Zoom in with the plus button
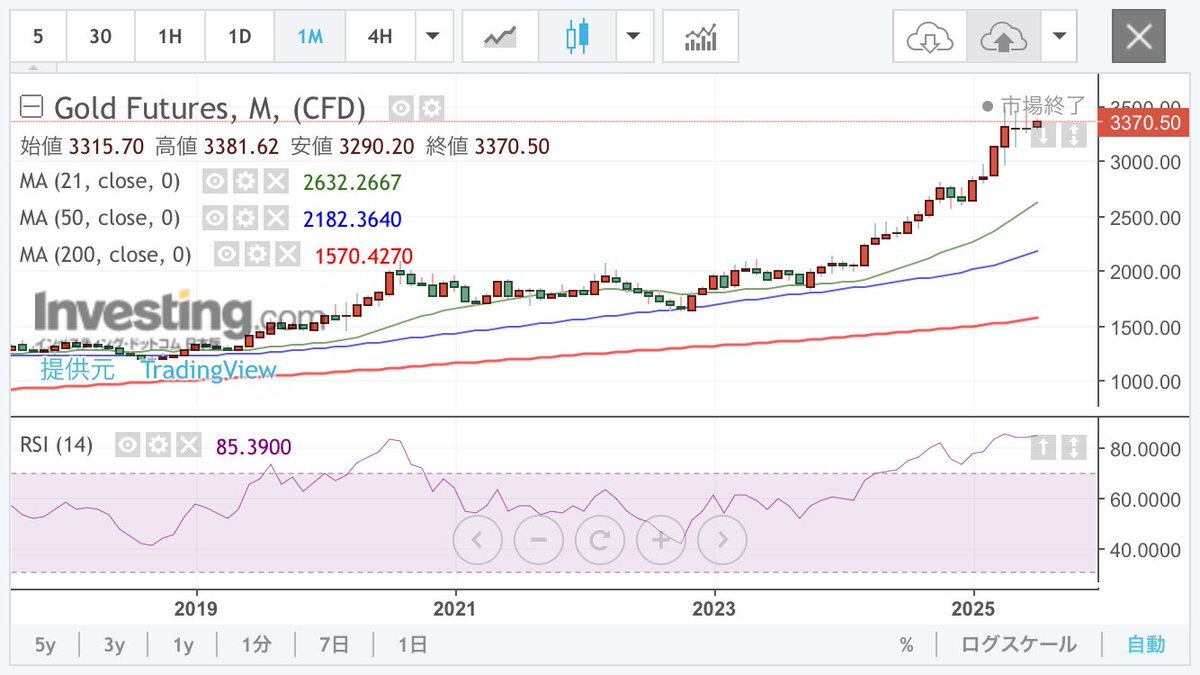 (x=661, y=541)
